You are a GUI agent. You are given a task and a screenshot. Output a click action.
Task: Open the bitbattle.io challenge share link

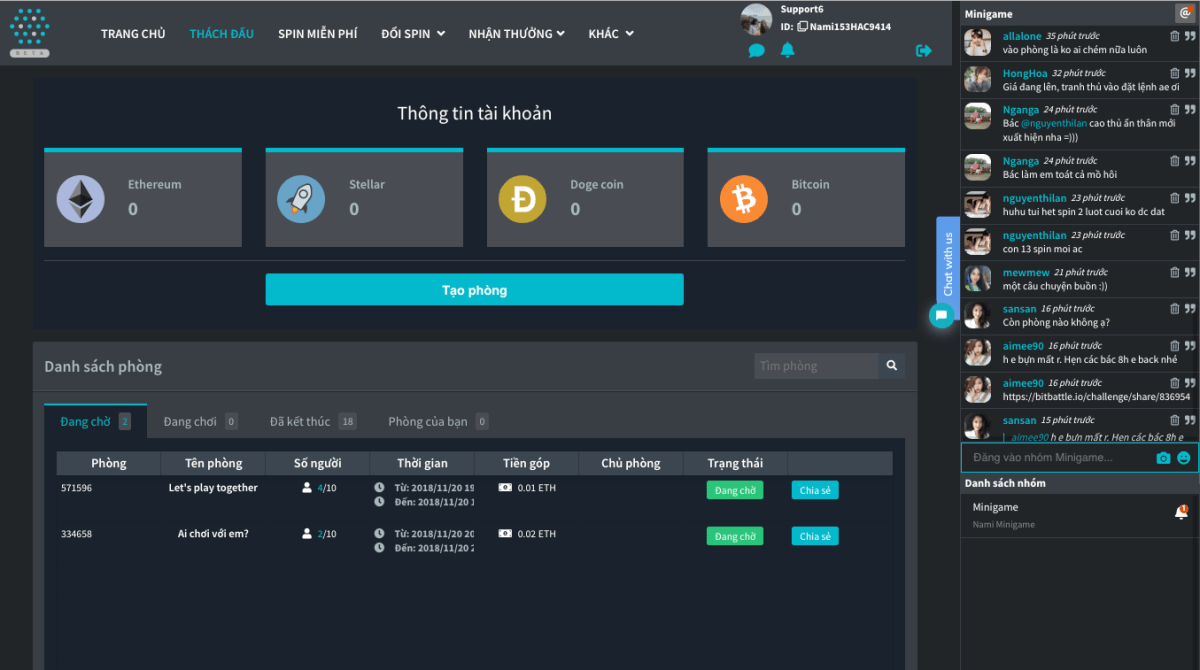pos(1096,397)
